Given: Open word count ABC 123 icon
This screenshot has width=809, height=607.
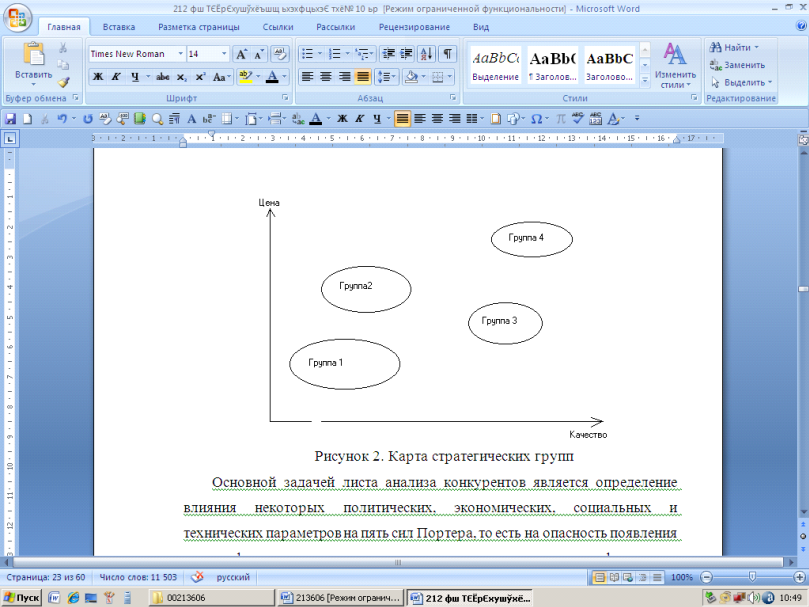Looking at the screenshot, I should pos(595,119).
